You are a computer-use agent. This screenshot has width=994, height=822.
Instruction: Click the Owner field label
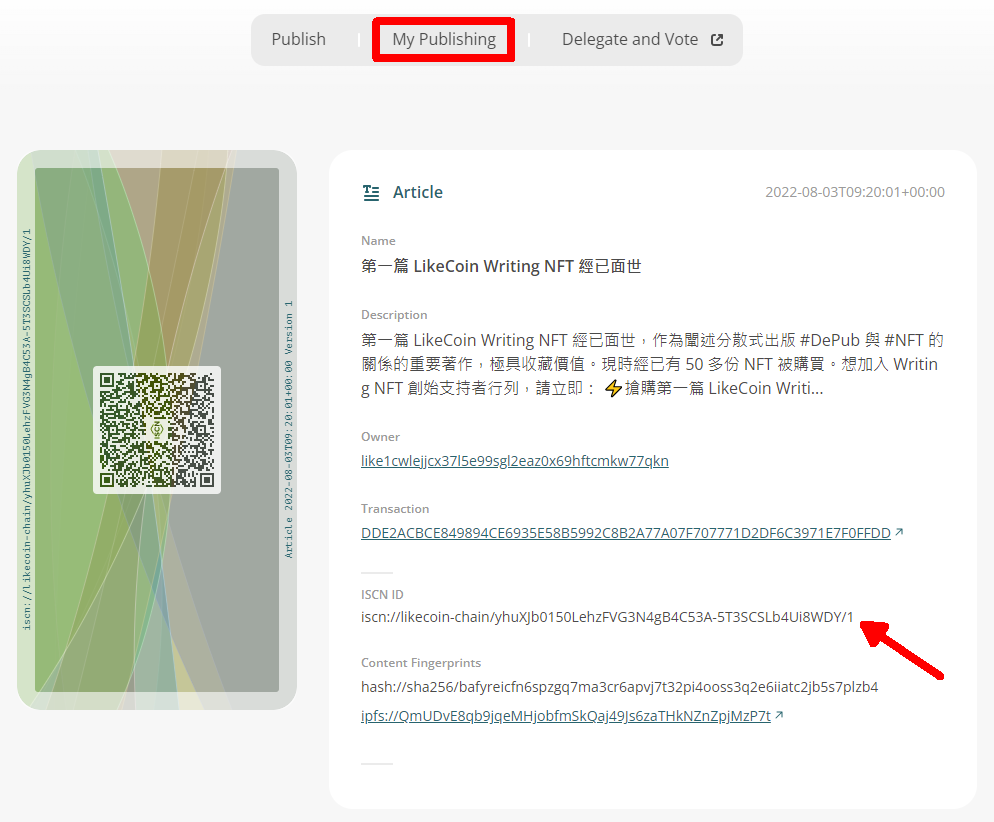coord(380,437)
